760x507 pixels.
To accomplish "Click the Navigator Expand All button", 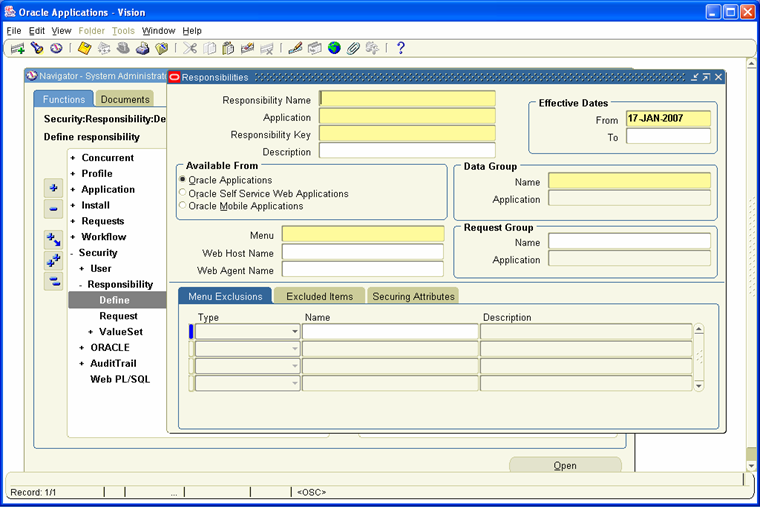I will (x=53, y=260).
